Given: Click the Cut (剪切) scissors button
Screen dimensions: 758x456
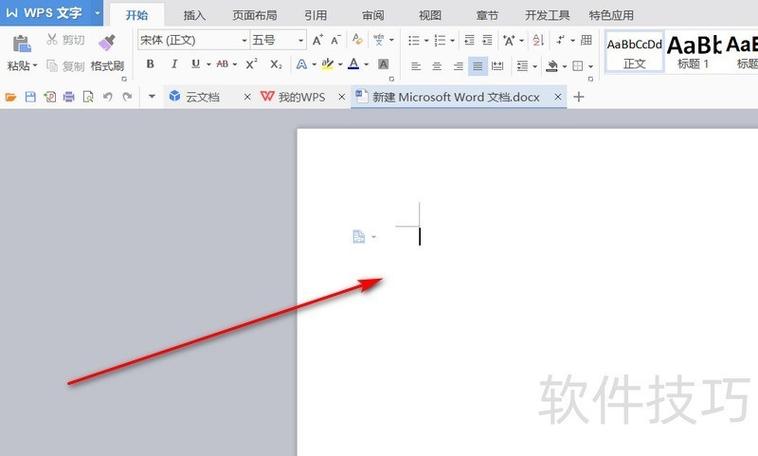Looking at the screenshot, I should 65,40.
